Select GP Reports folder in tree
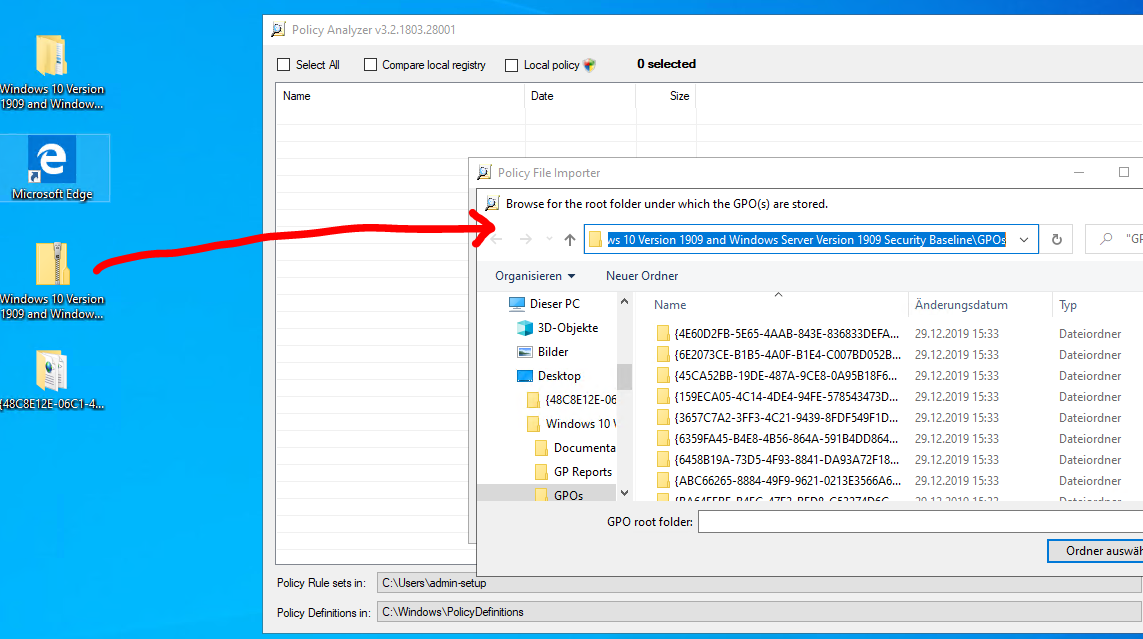The image size is (1143, 639). coord(573,472)
